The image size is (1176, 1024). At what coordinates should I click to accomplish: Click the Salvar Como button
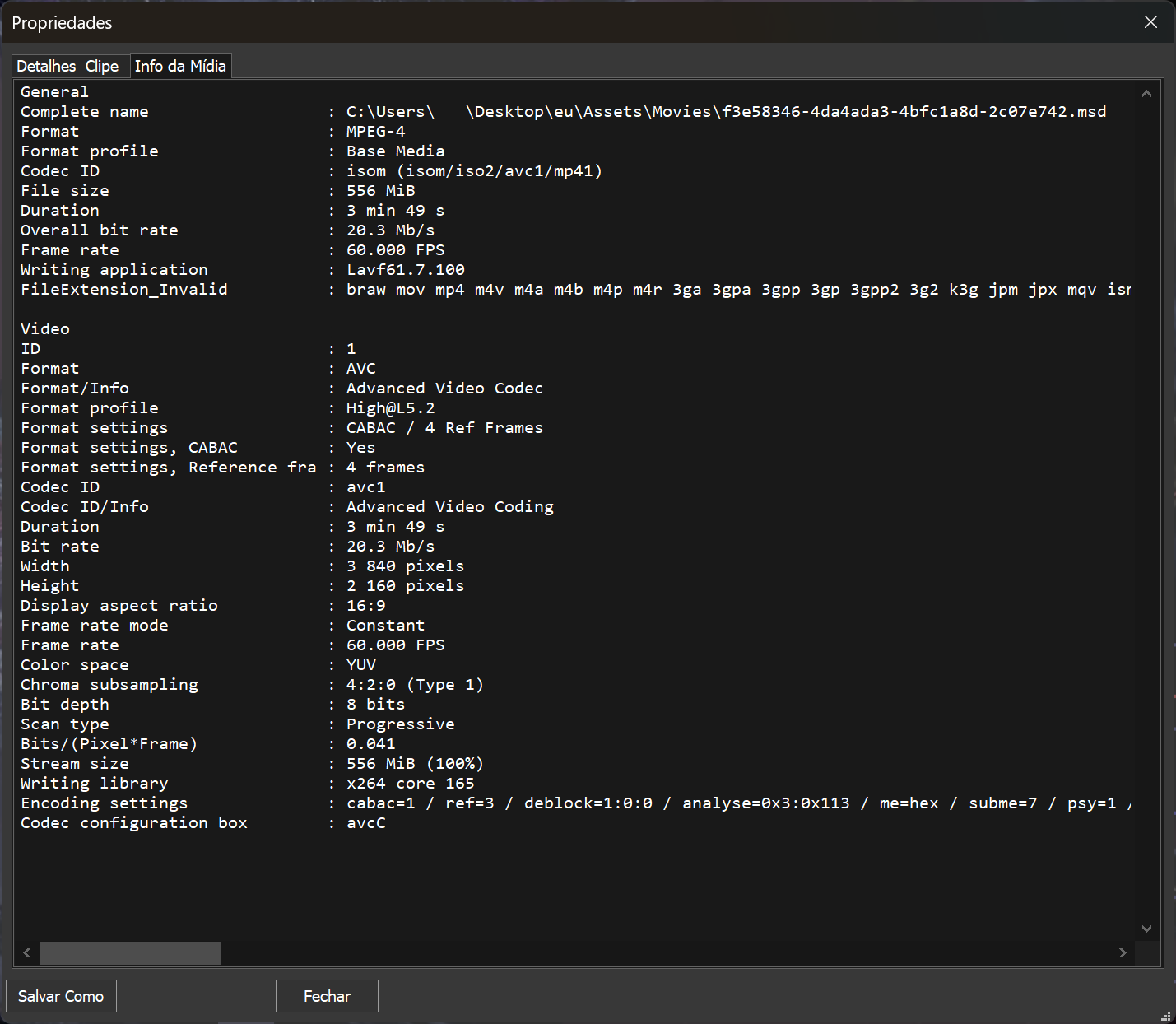click(x=61, y=996)
